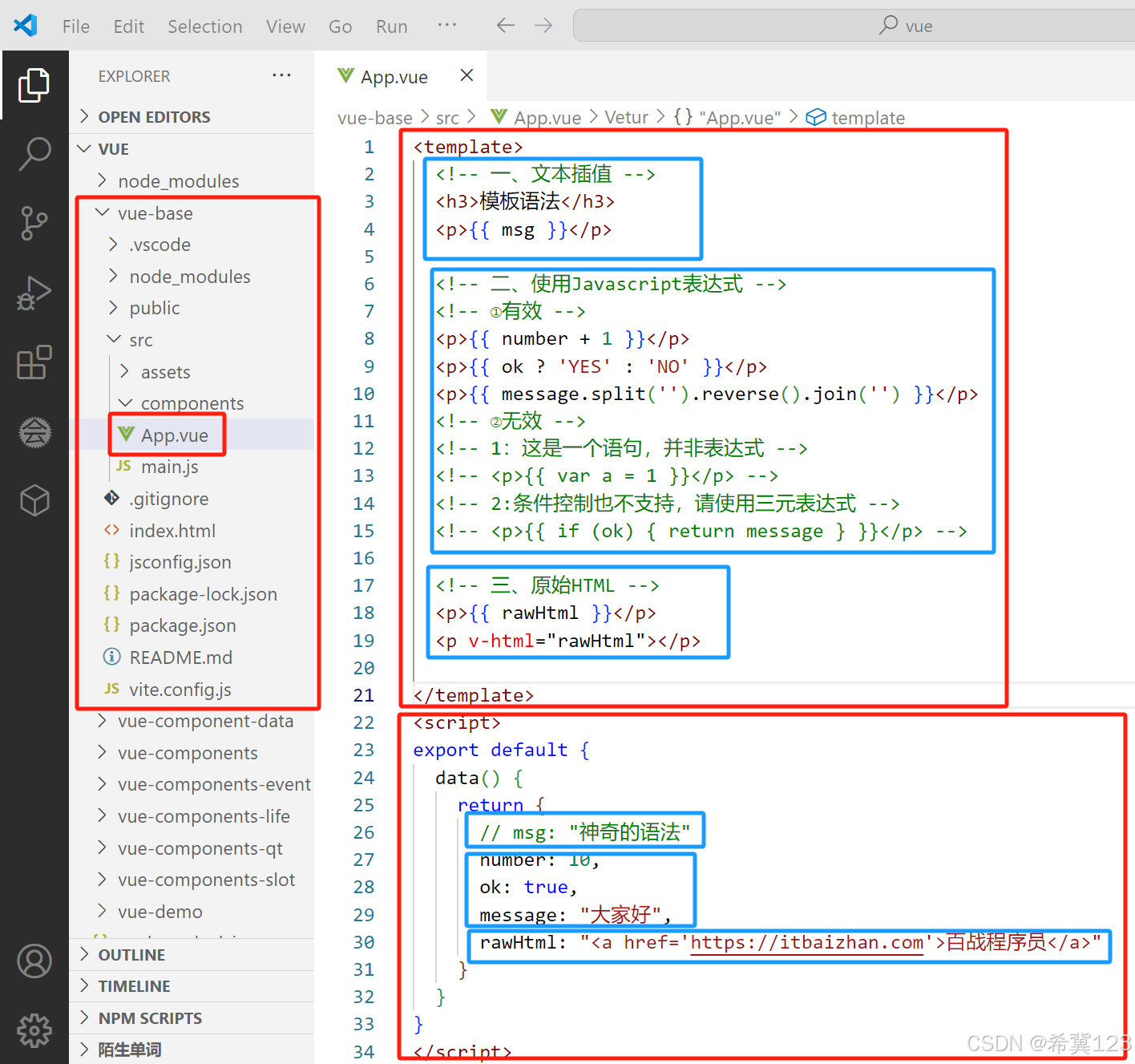Open the Explorer view in activity bar
Screen dimensions: 1135x1064
tap(34, 85)
